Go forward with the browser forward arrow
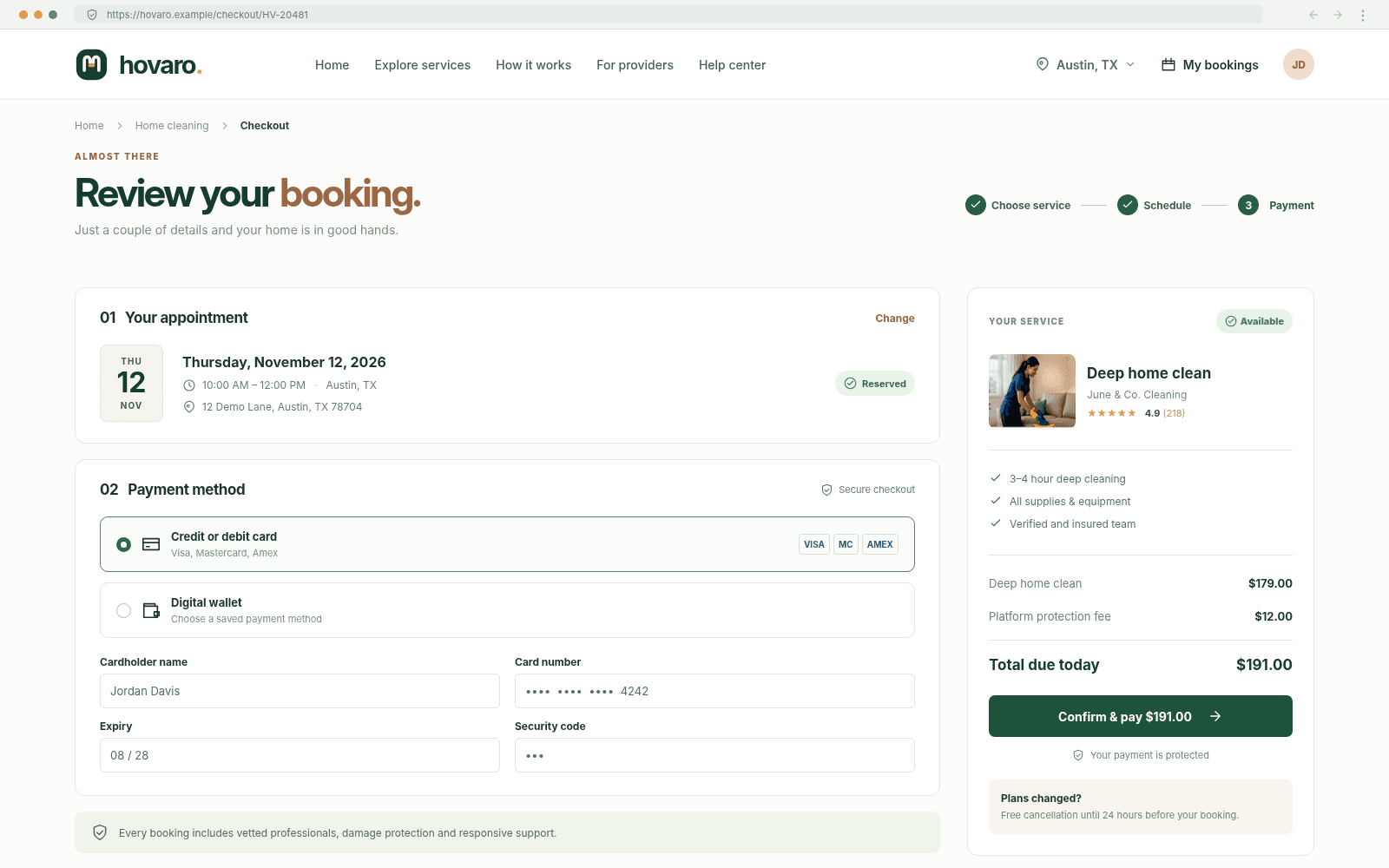The image size is (1389, 868). click(x=1338, y=15)
